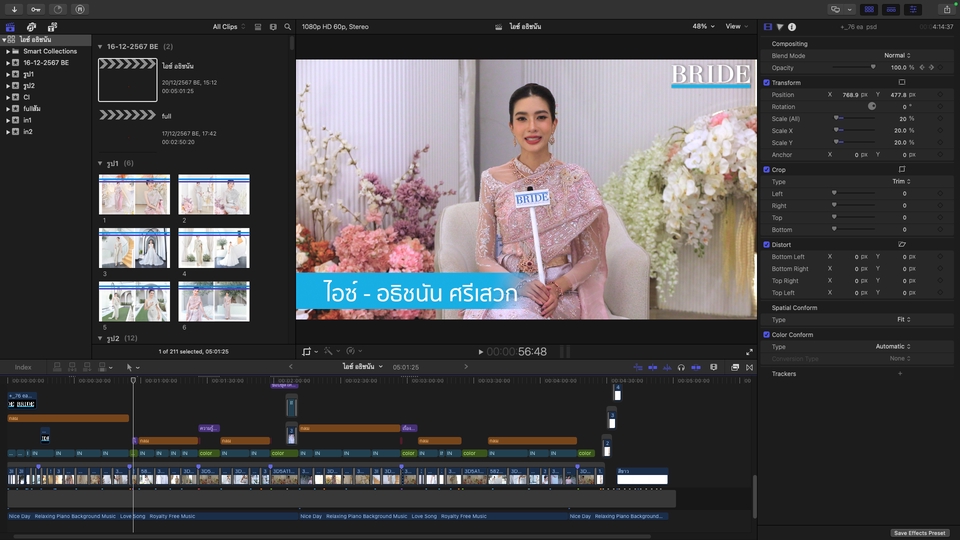The image size is (960, 540).
Task: Uncheck the Distort checkbox
Action: [767, 244]
